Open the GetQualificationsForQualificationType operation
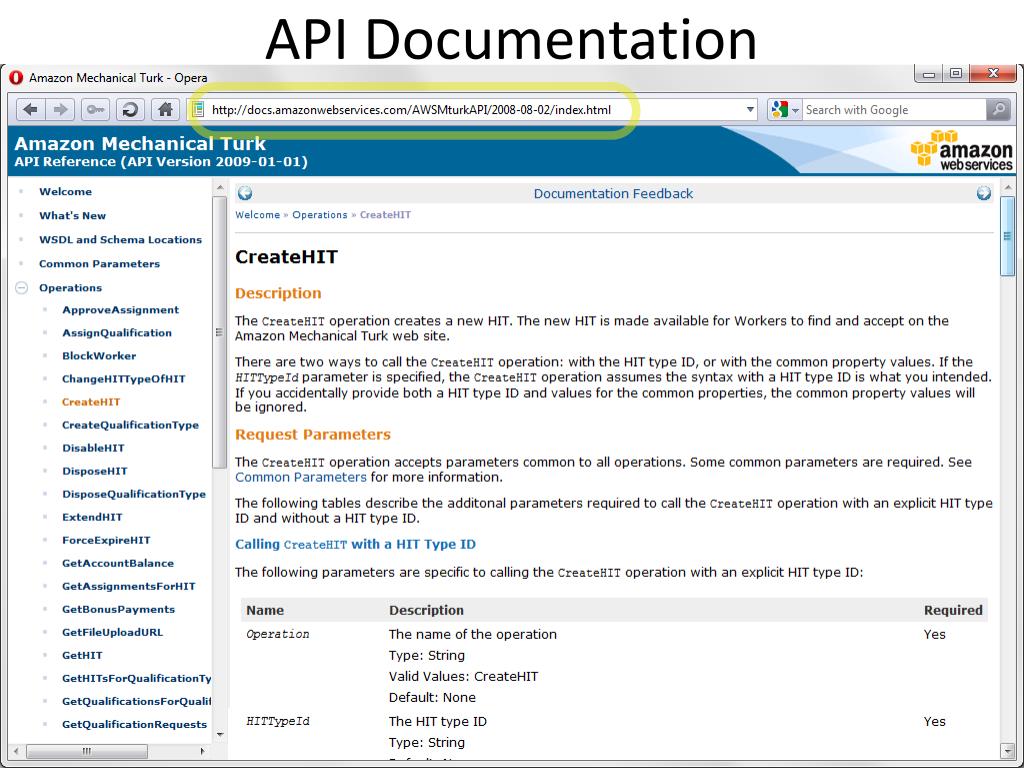 point(136,701)
